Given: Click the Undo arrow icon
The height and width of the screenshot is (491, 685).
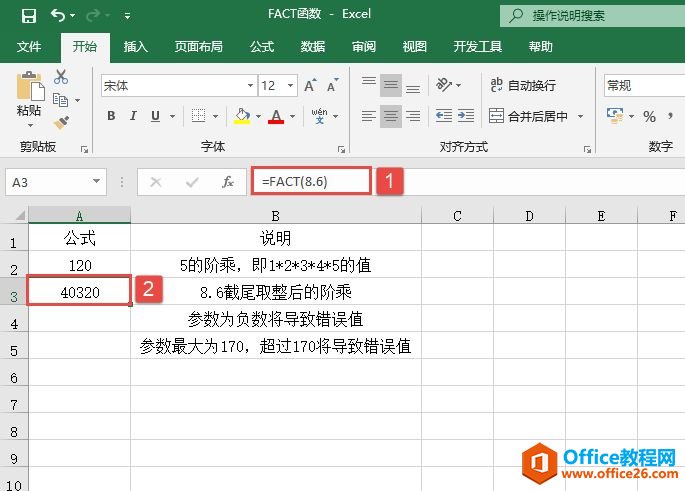Looking at the screenshot, I should coord(58,15).
